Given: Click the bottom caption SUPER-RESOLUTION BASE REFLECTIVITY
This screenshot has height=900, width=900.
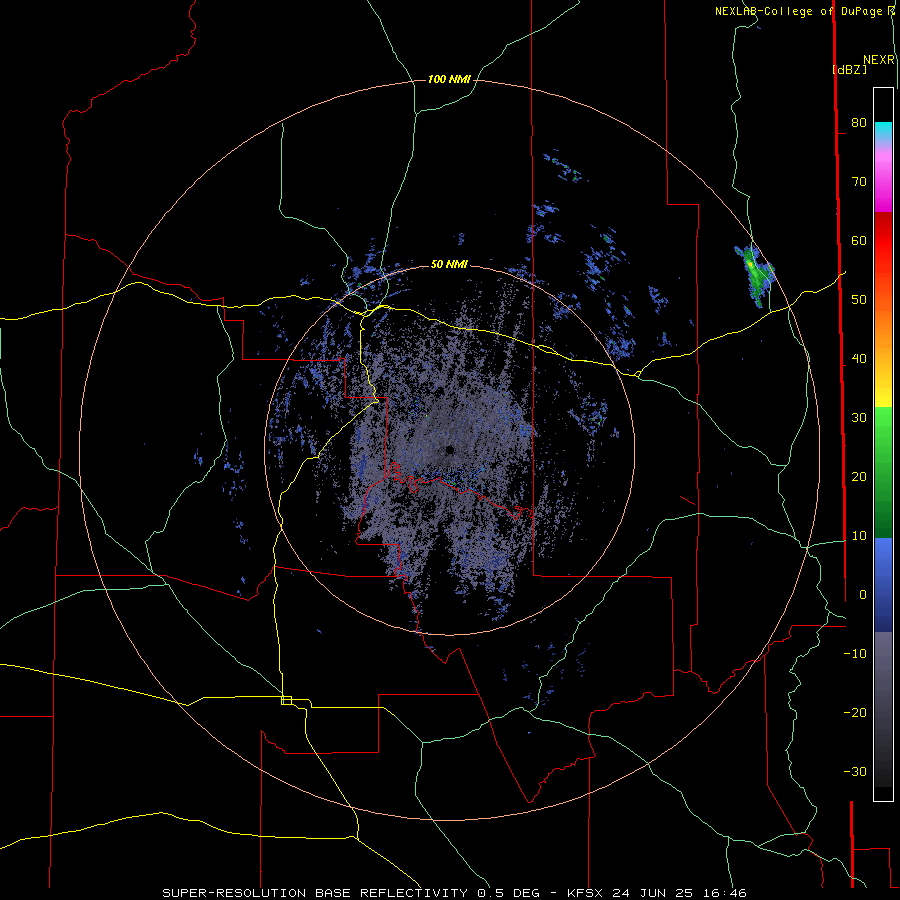Looking at the screenshot, I should (x=315, y=893).
